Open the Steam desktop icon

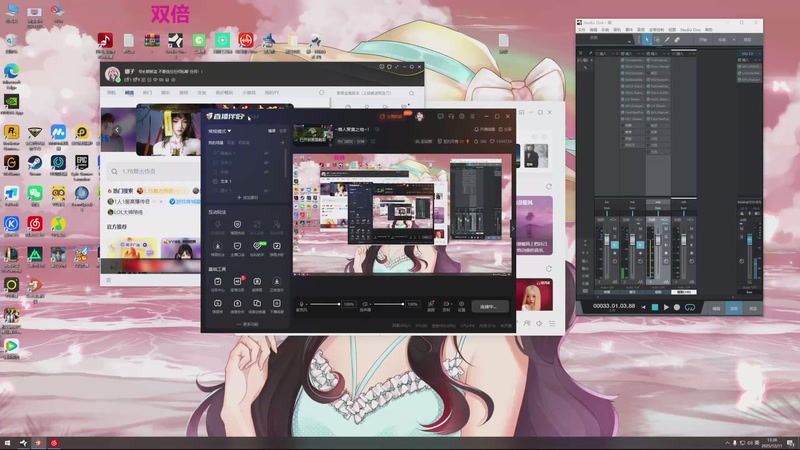[x=35, y=165]
